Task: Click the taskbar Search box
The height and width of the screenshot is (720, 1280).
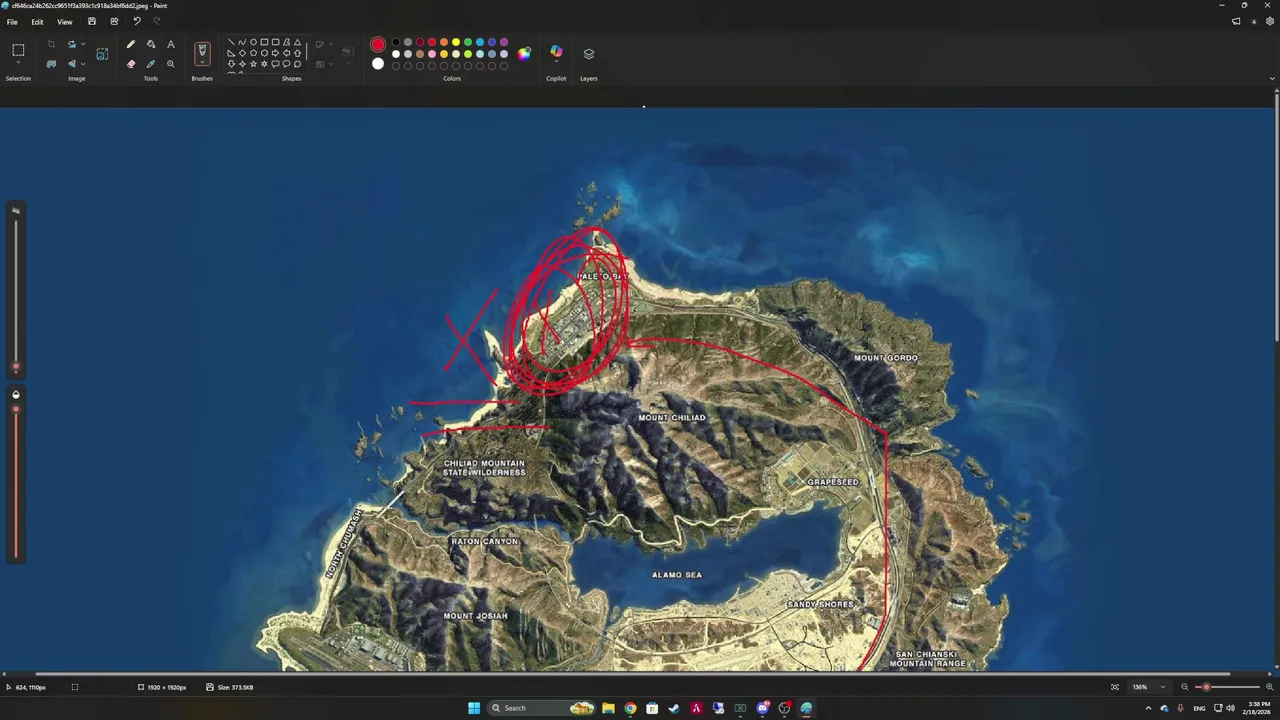Action: pos(542,708)
